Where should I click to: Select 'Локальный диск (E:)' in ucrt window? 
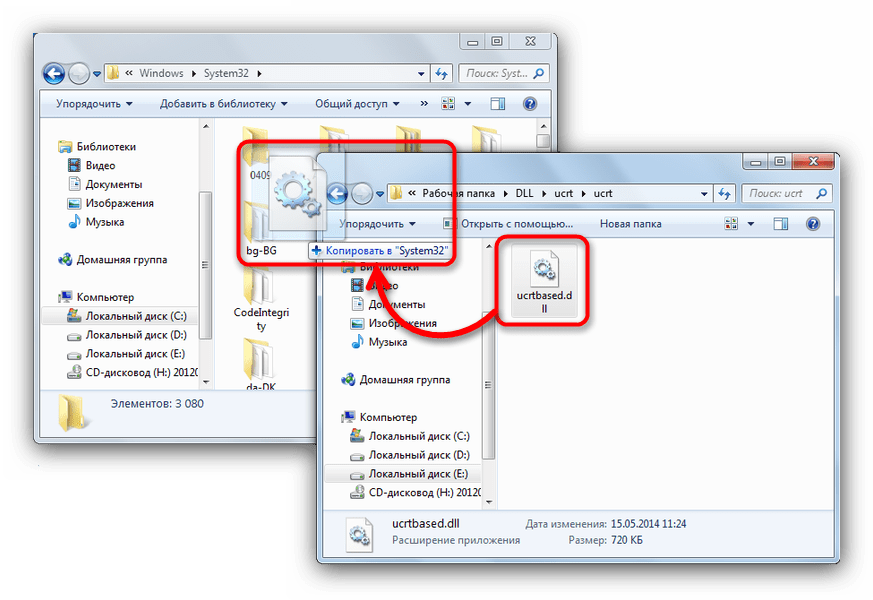click(409, 474)
